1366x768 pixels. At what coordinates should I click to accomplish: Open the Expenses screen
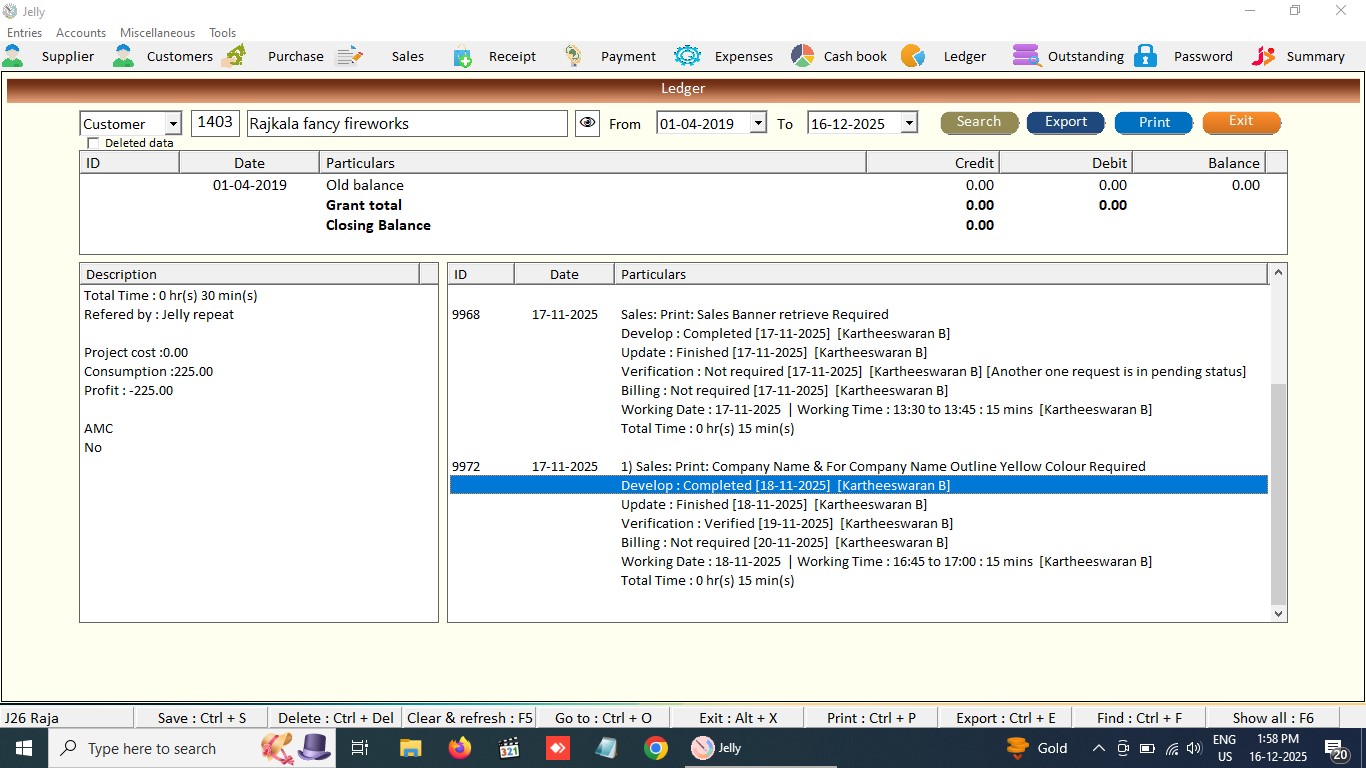[724, 56]
